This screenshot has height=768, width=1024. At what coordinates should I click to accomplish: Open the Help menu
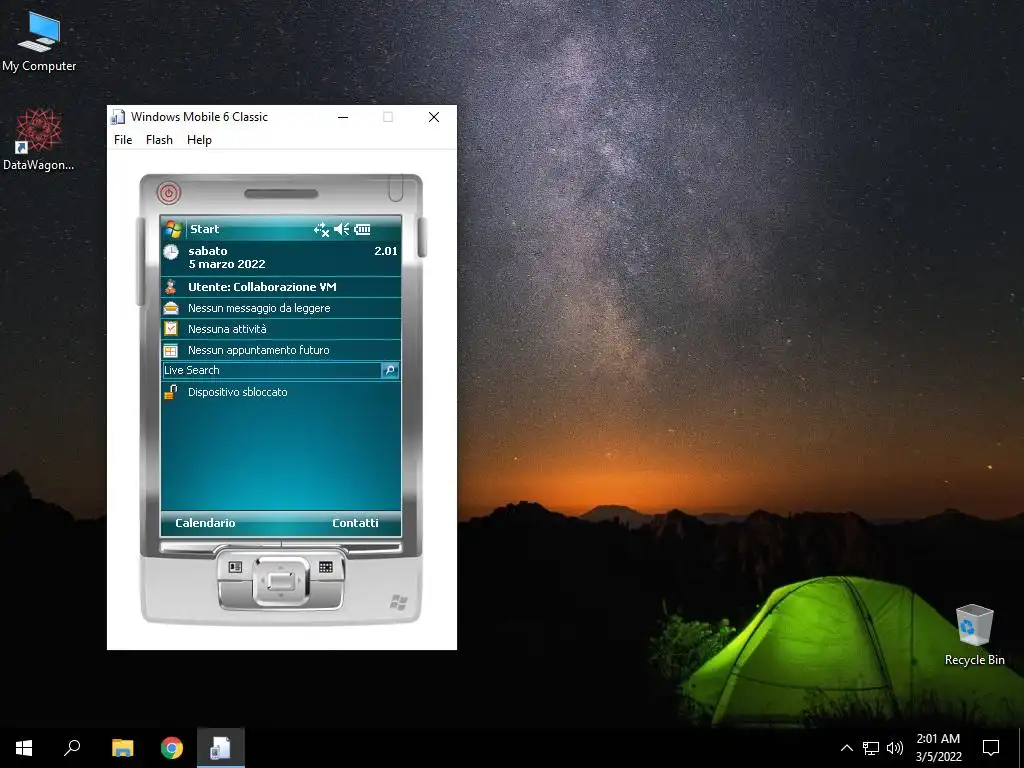coord(199,140)
